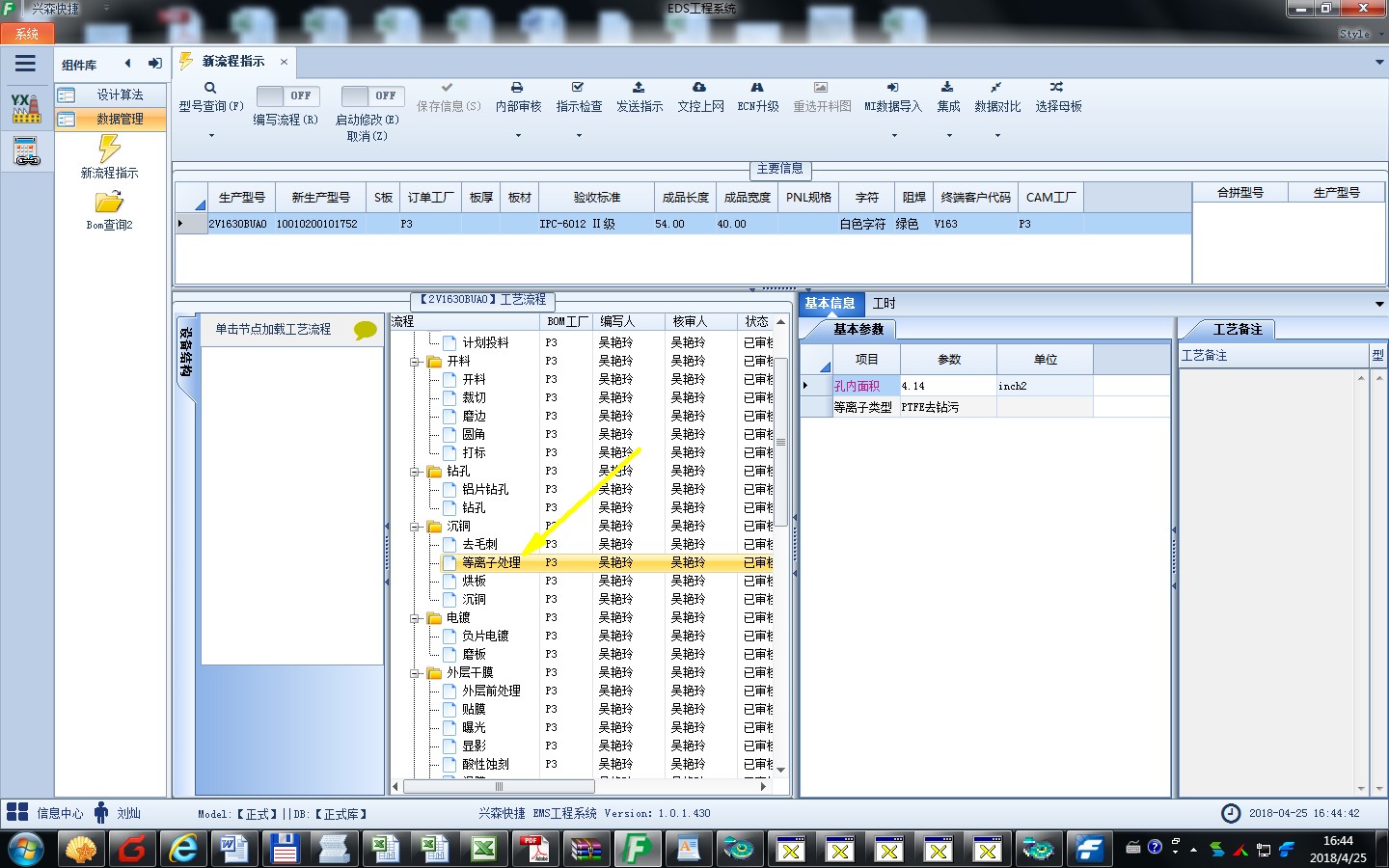Click the ECN升级 toolbar icon
This screenshot has height=868, width=1389.
(x=757, y=87)
